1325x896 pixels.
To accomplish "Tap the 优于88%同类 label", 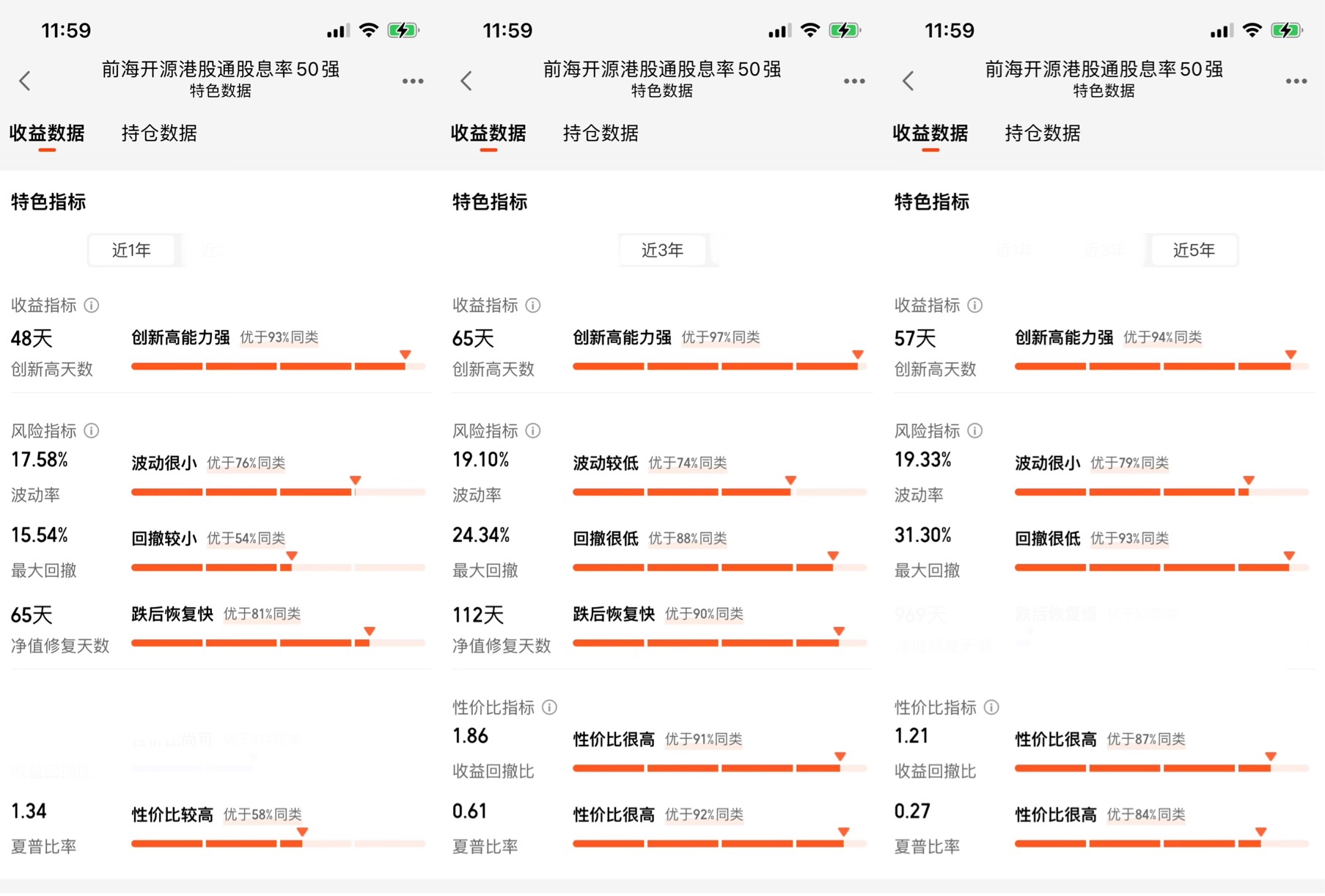I will click(x=688, y=538).
